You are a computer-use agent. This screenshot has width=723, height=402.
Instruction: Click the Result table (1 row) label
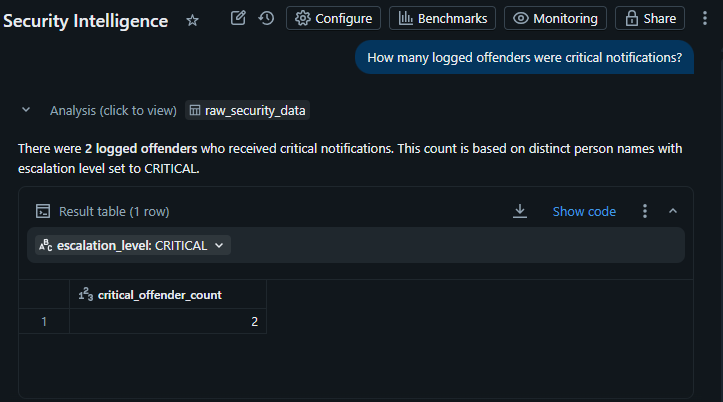pos(114,212)
